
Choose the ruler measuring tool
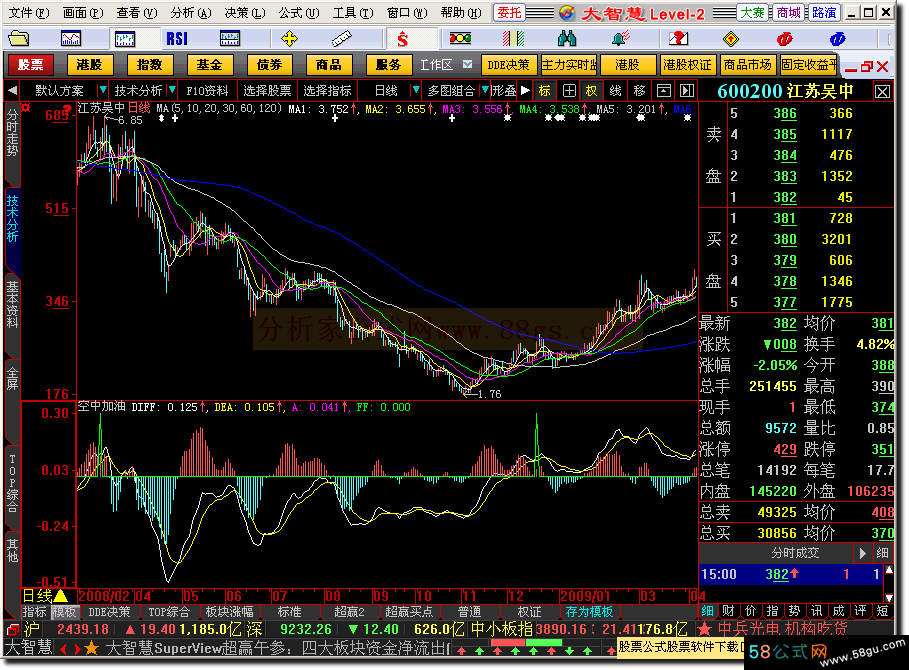pos(341,39)
